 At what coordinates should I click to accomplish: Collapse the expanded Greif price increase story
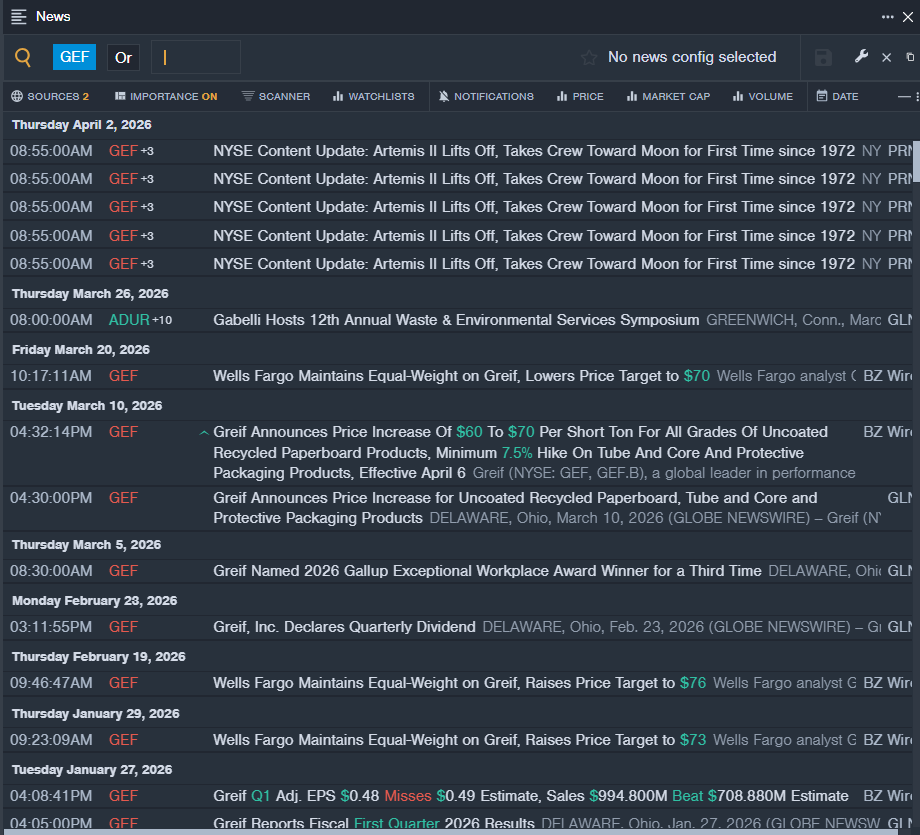tap(204, 433)
